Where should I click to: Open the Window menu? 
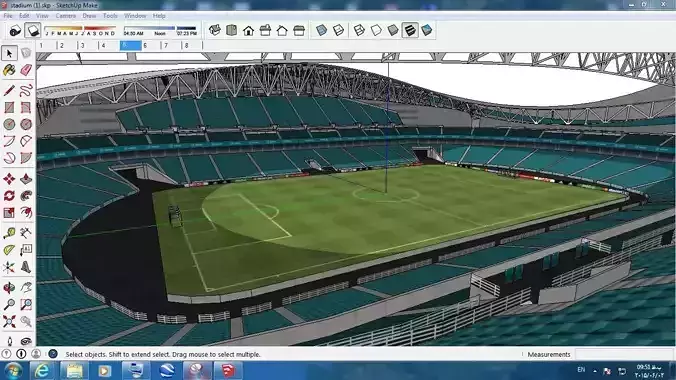click(x=135, y=16)
